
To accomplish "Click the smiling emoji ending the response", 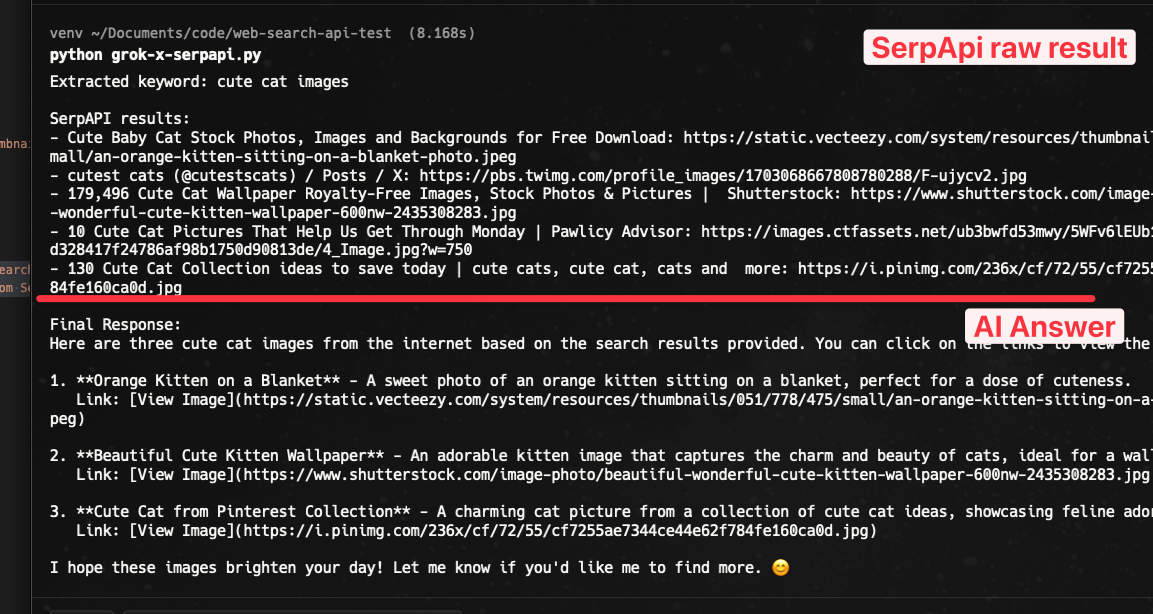I will pos(780,568).
